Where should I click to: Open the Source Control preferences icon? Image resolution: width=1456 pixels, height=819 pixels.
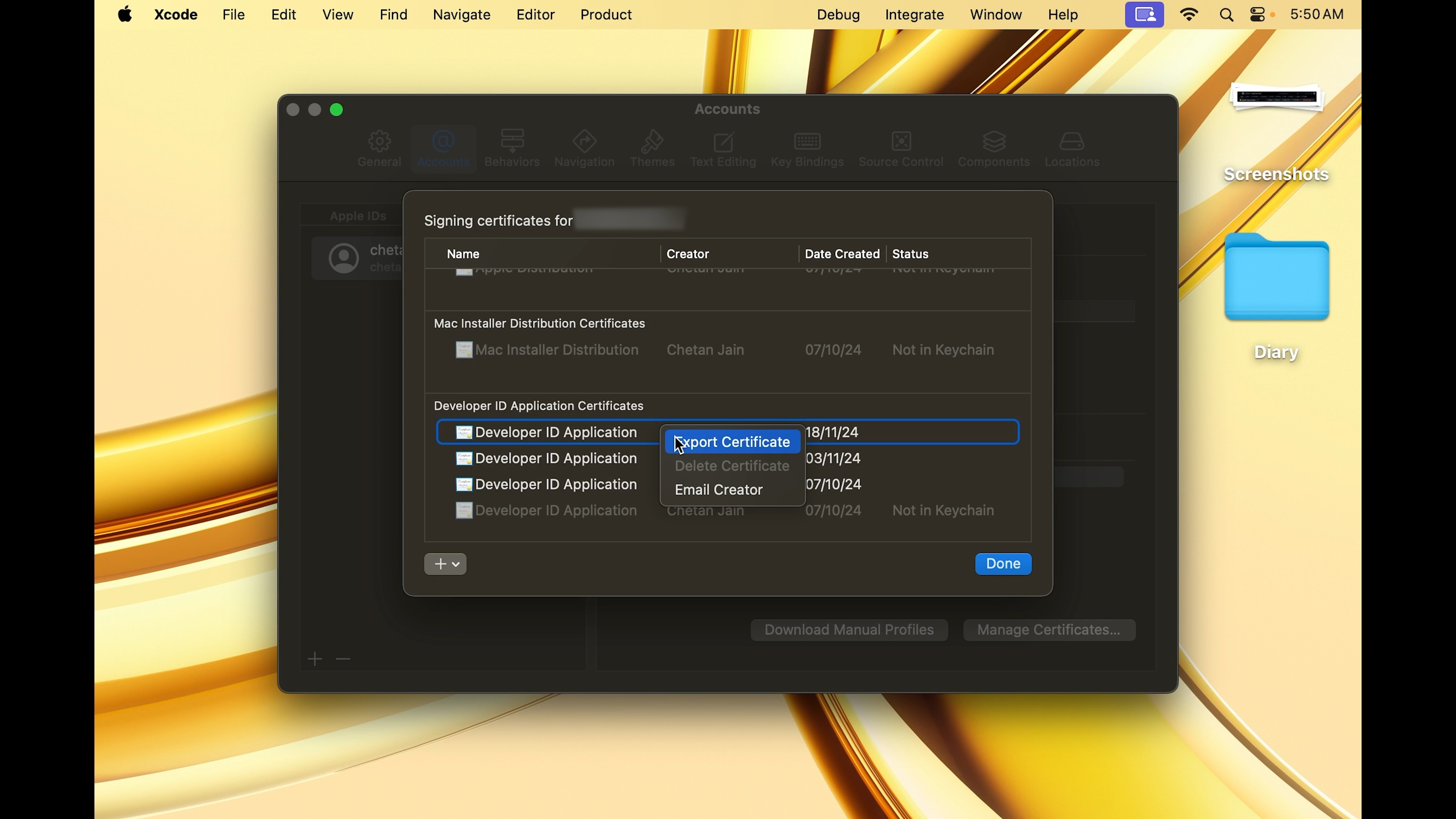tap(901, 141)
